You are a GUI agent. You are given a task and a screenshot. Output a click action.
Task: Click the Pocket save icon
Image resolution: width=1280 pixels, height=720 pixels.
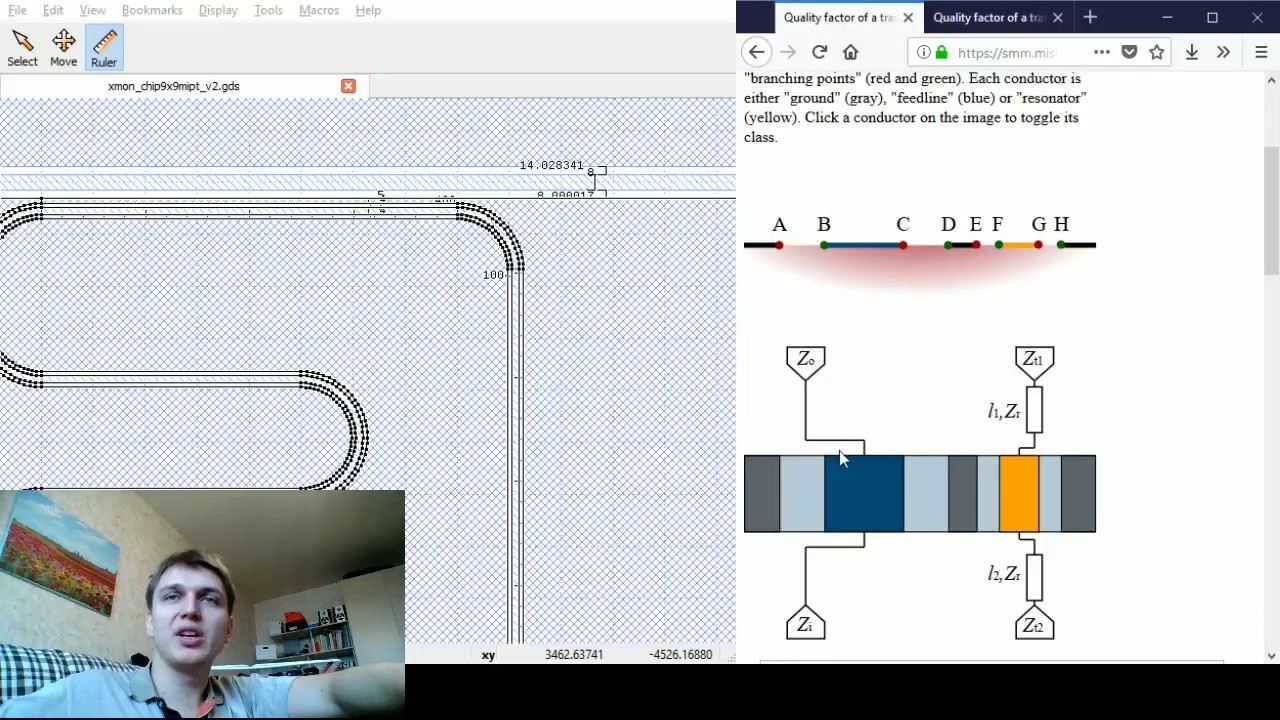[1129, 52]
